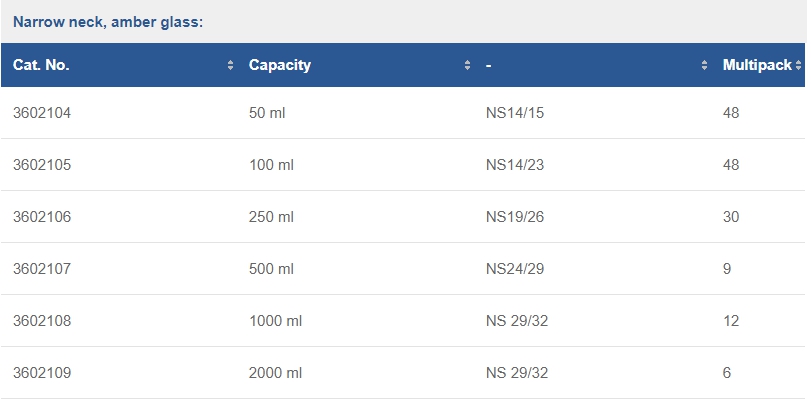The height and width of the screenshot is (401, 811).
Task: Click the Capacity column sort arrows
Action: click(467, 65)
